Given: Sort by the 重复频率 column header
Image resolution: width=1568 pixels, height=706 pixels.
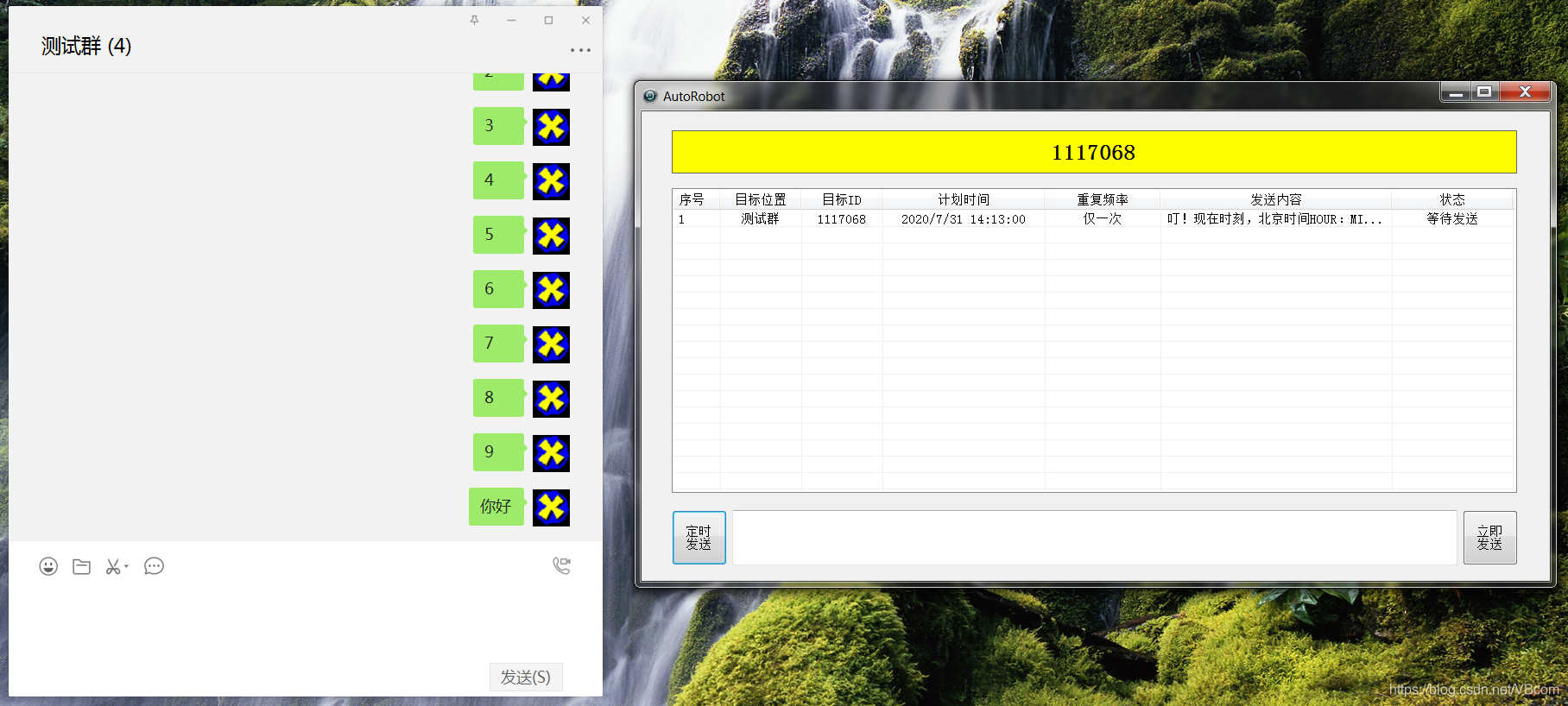Looking at the screenshot, I should pyautogui.click(x=1103, y=199).
